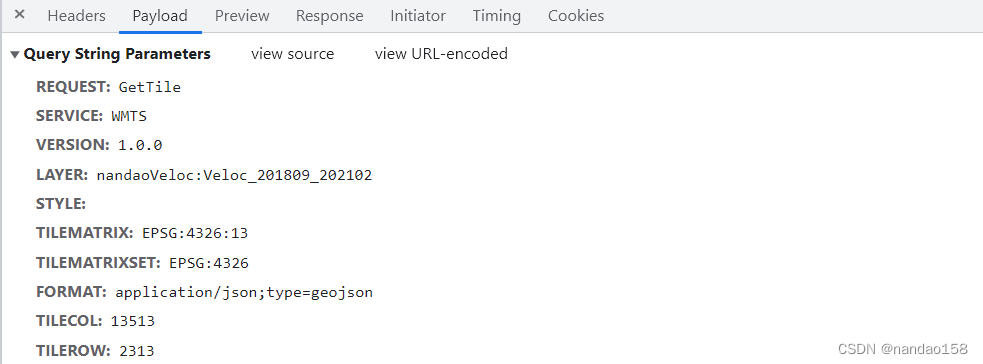Select the Payload tab
Screen dimensions: 983x364
click(x=160, y=16)
